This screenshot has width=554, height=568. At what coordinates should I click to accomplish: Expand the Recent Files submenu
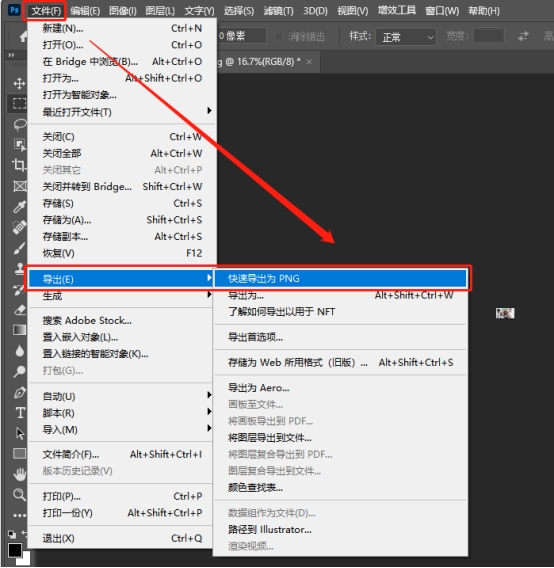(122, 112)
